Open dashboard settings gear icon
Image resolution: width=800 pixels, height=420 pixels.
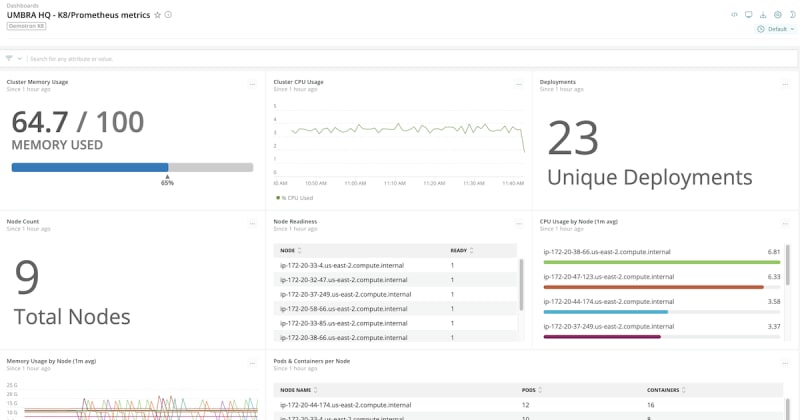[x=777, y=15]
